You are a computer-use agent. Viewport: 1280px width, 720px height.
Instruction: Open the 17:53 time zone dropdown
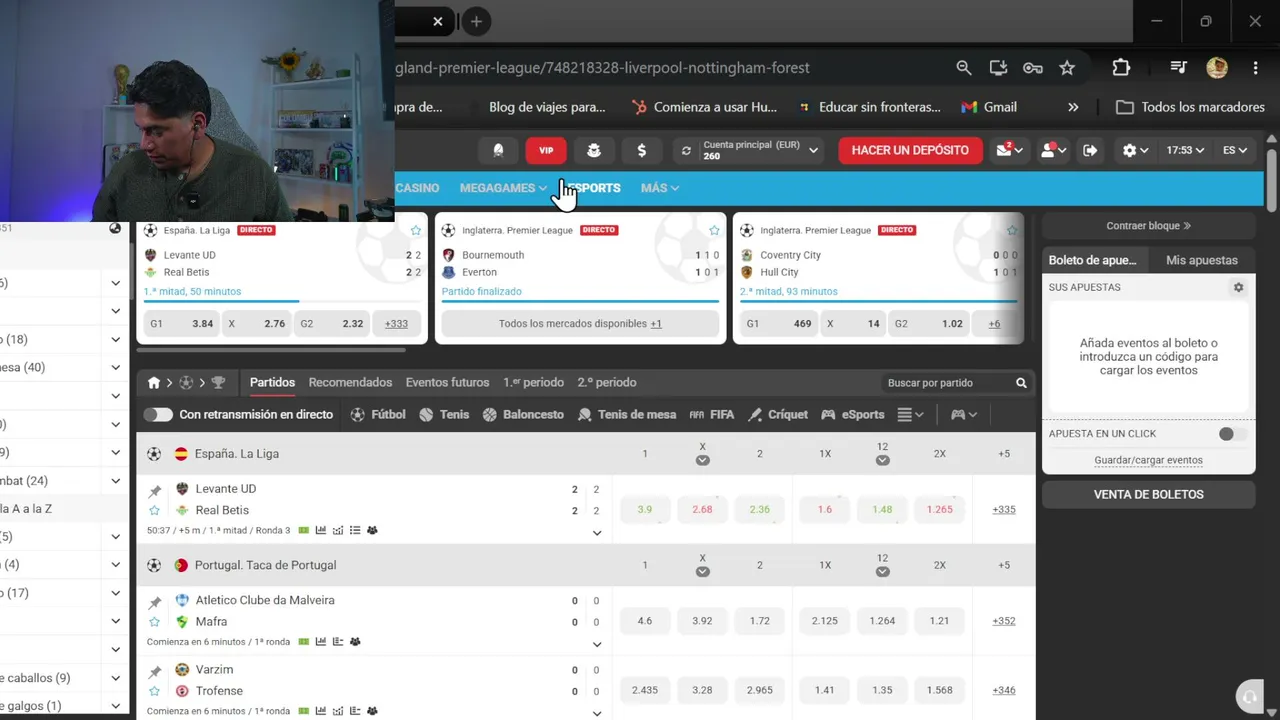[x=1185, y=150]
